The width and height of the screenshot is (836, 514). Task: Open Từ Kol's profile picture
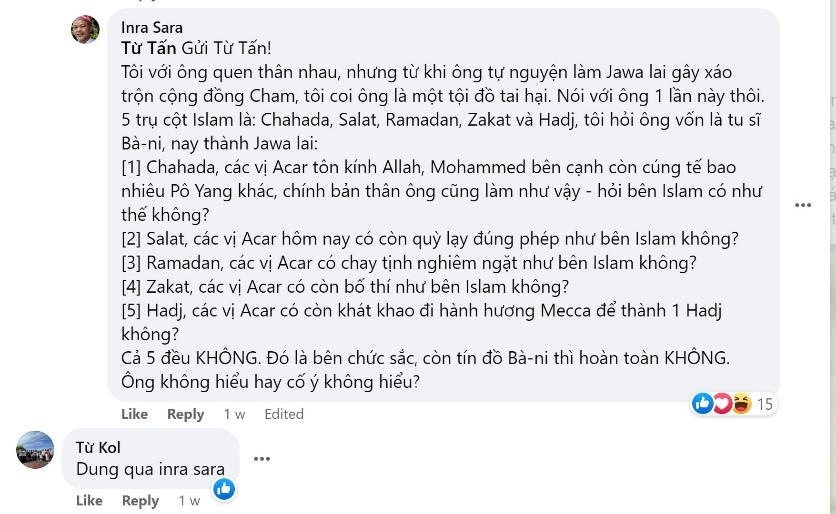click(36, 450)
